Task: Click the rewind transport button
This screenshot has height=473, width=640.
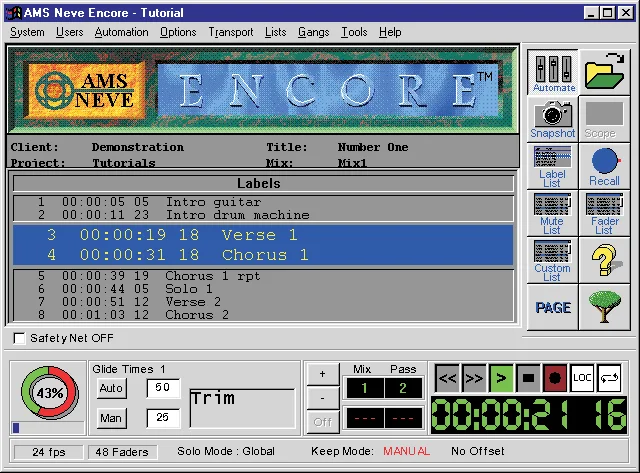Action: point(447,378)
